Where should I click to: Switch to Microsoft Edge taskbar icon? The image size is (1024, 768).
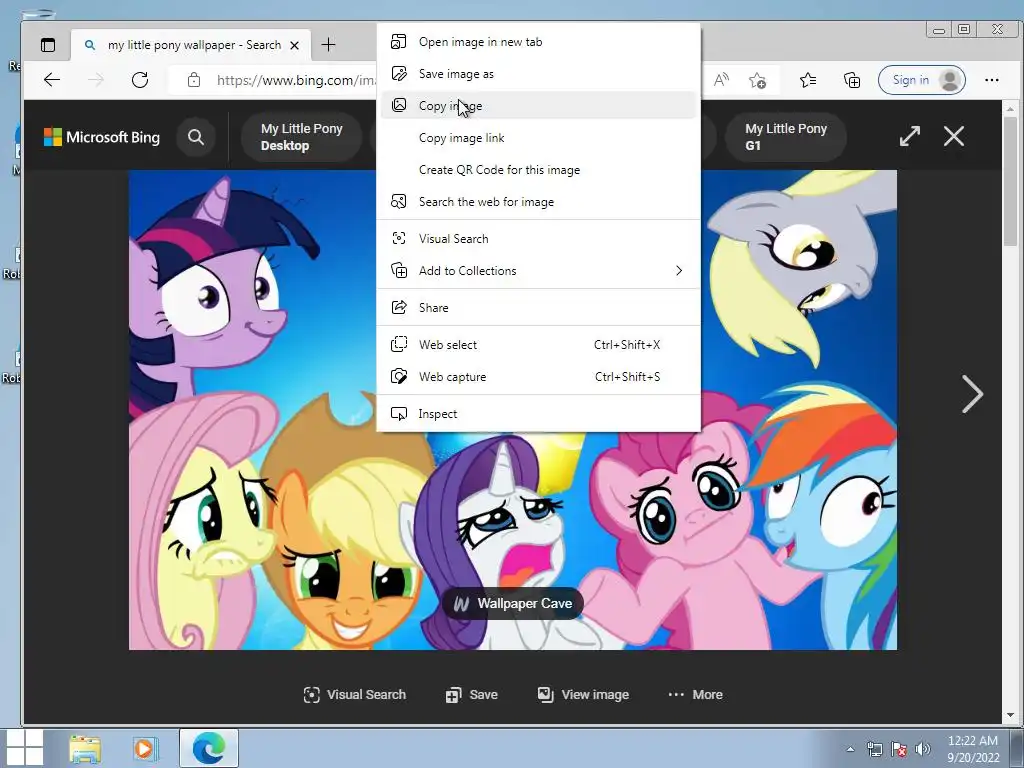(209, 748)
